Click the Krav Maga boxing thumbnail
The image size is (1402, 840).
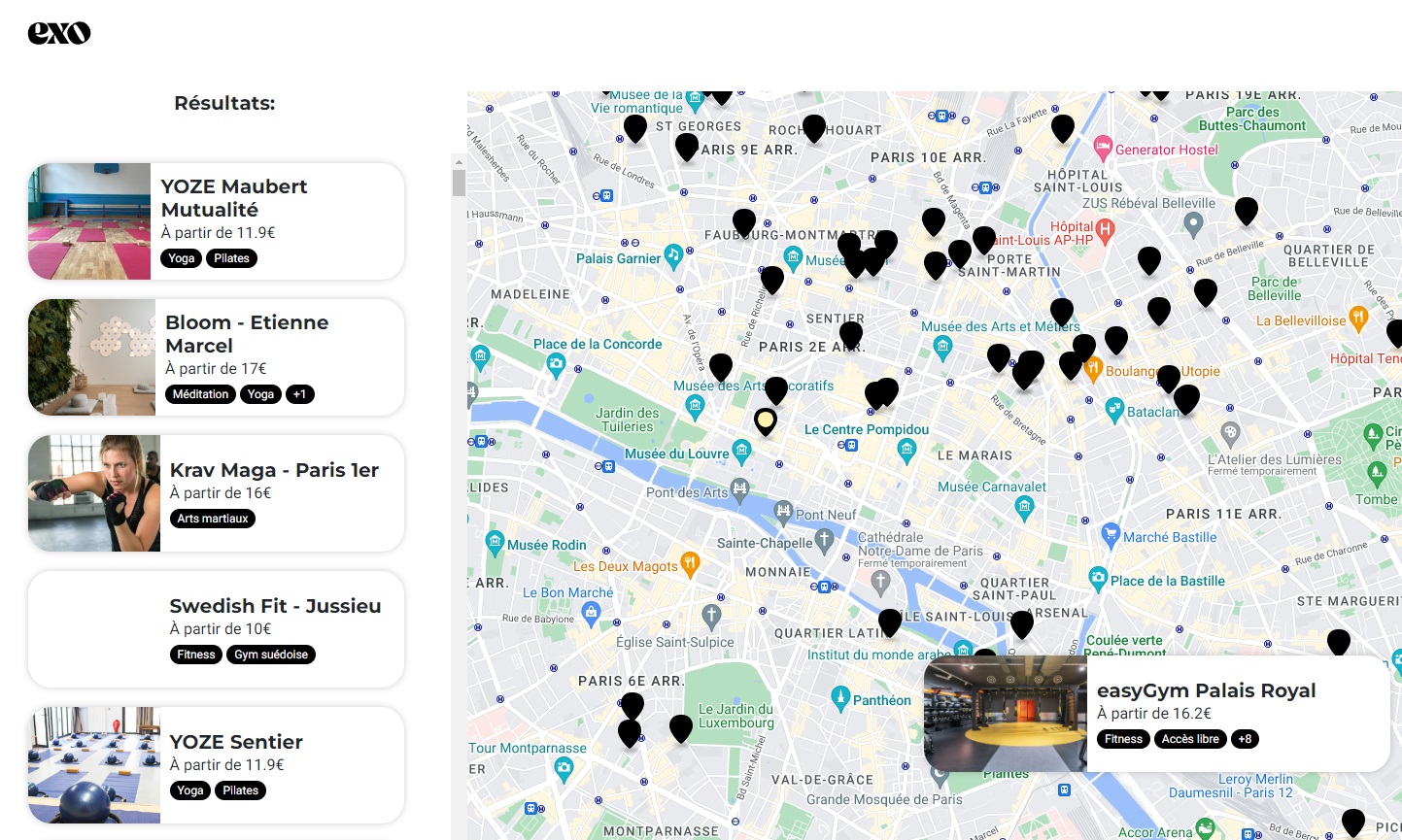click(94, 493)
